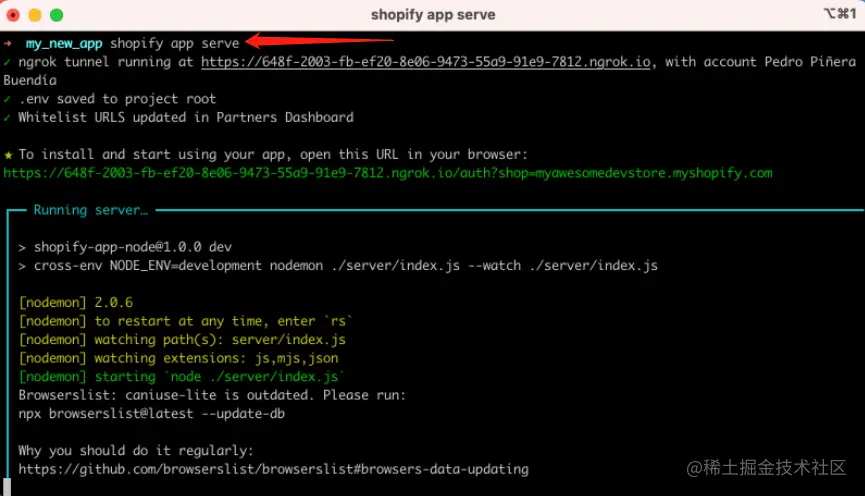Click the 'shopify app serve' window title

[433, 15]
